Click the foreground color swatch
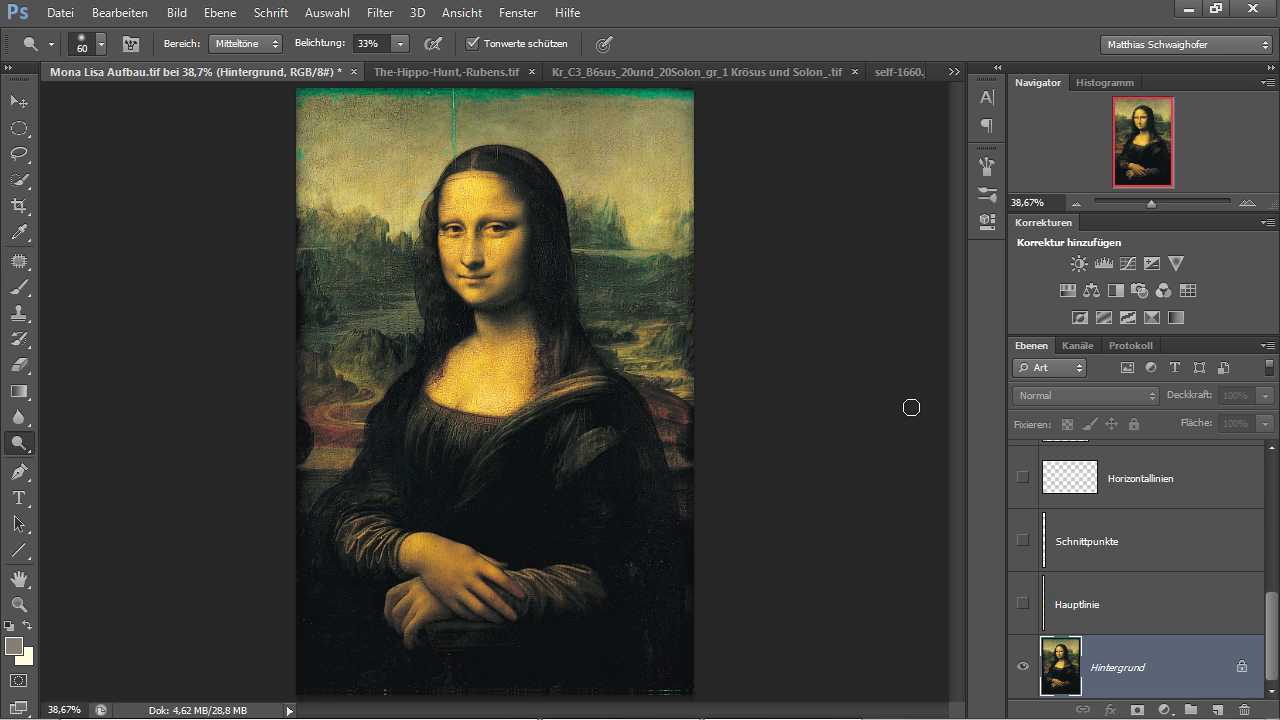The height and width of the screenshot is (720, 1280). (14, 646)
